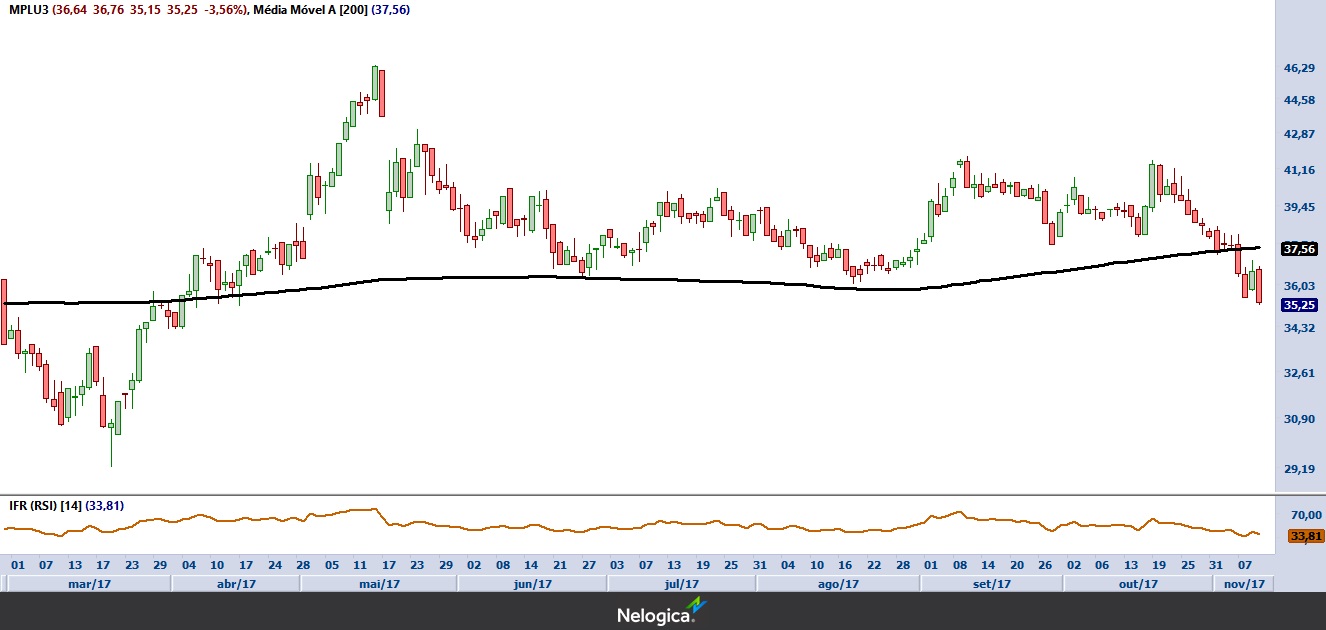Click the blue 35,25 last price tag
Screen dimensions: 1326x630
tap(1298, 305)
